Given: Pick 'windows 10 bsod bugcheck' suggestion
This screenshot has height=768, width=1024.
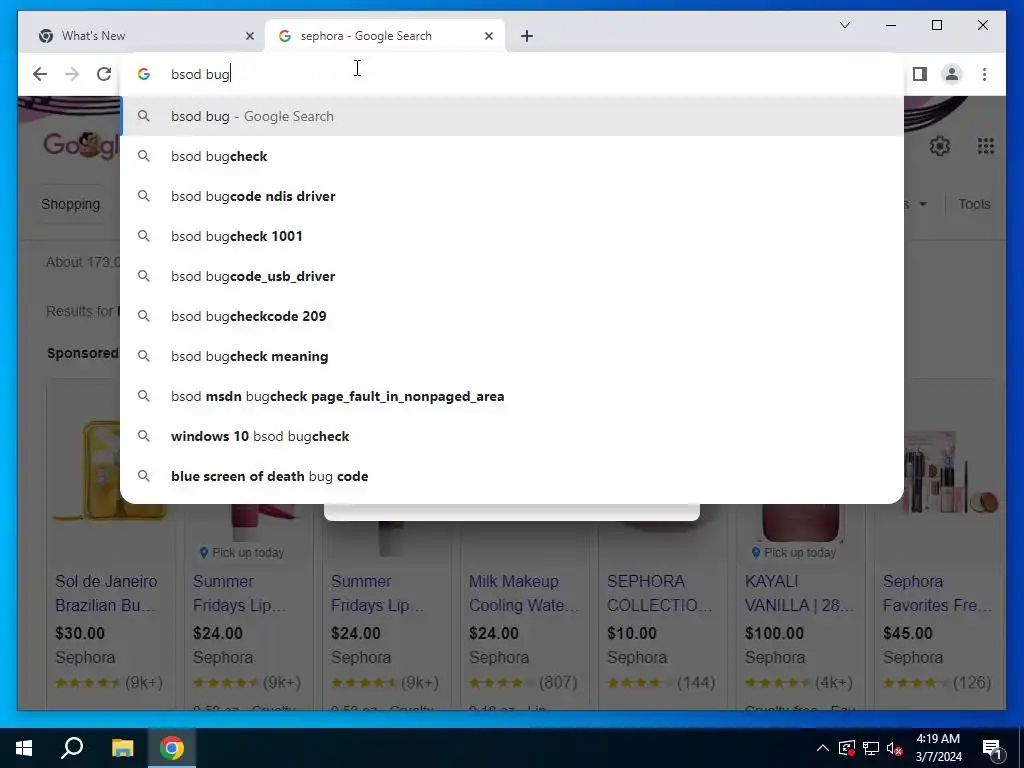Looking at the screenshot, I should pos(513,436).
